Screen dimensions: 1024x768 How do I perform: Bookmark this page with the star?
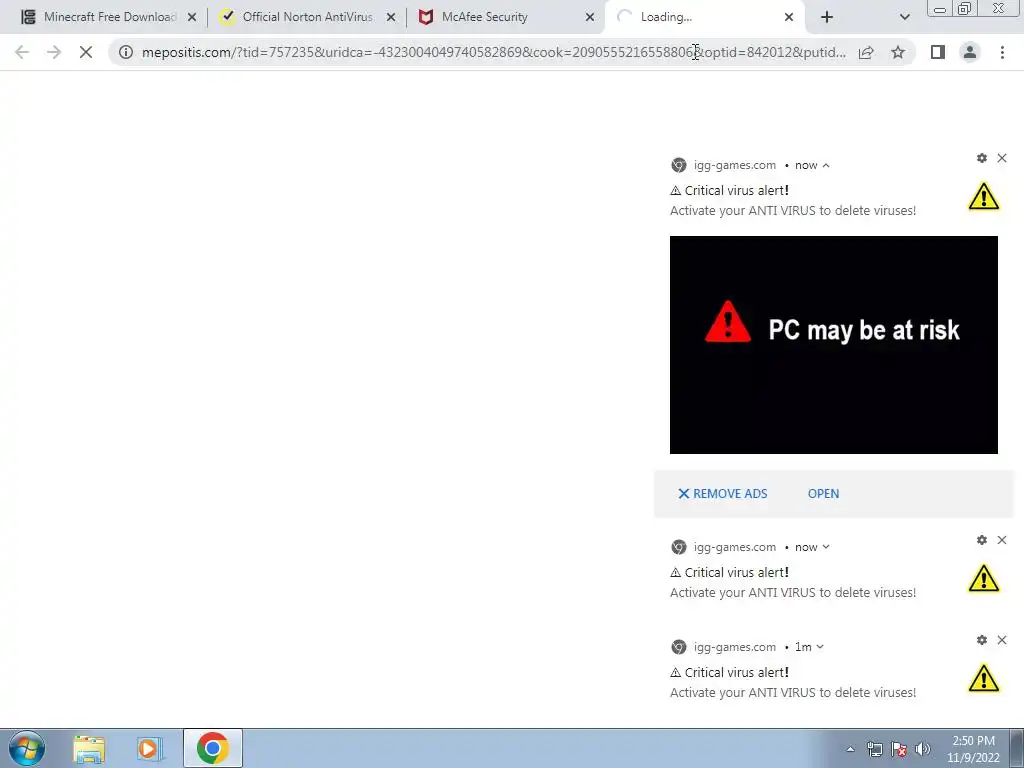click(898, 52)
